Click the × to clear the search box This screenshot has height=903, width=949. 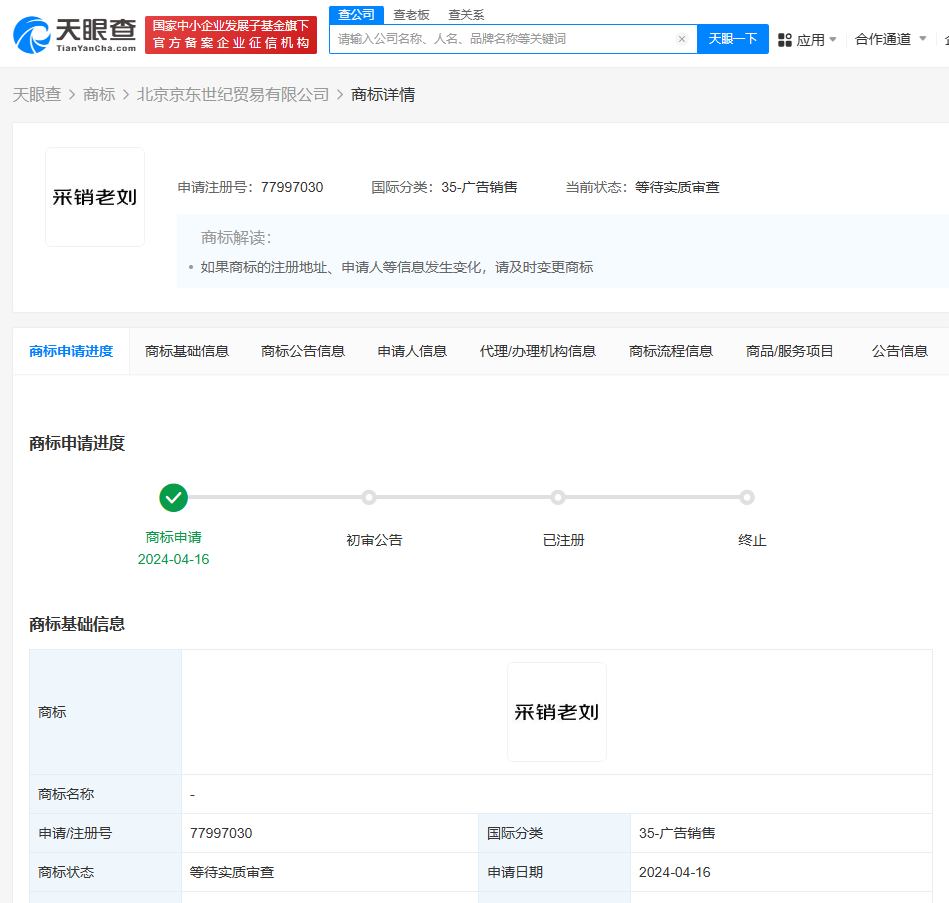pos(682,38)
